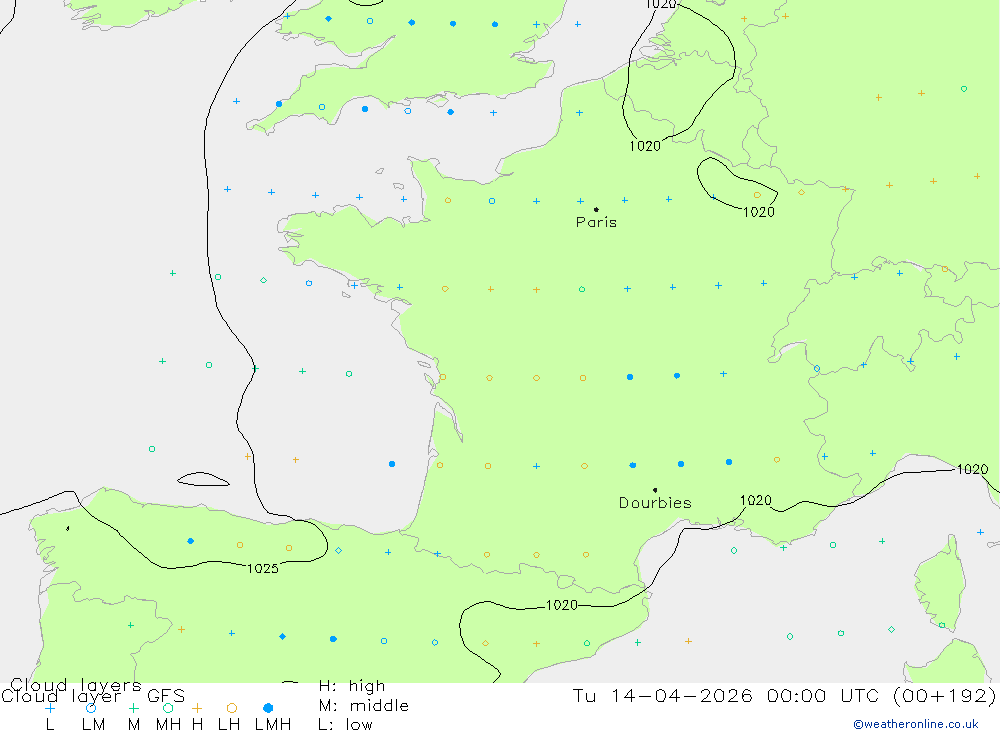
Task: Click the 'LM' legend label text
Action: click(x=93, y=725)
